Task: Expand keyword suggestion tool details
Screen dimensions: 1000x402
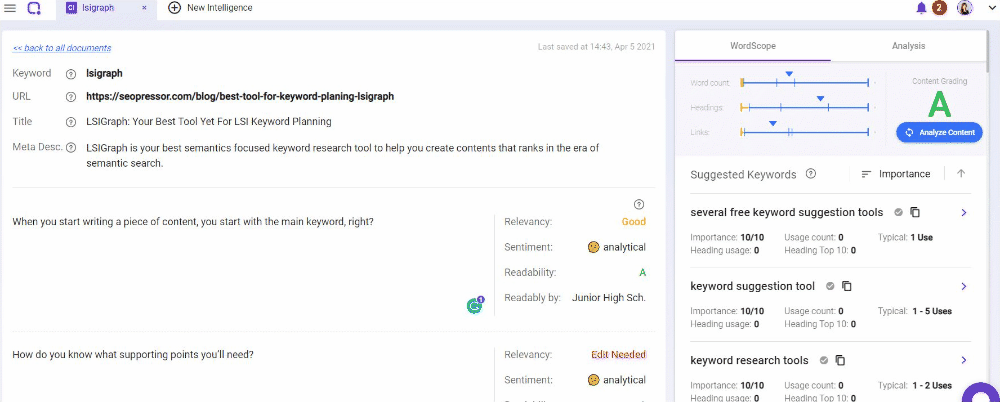Action: coord(964,287)
